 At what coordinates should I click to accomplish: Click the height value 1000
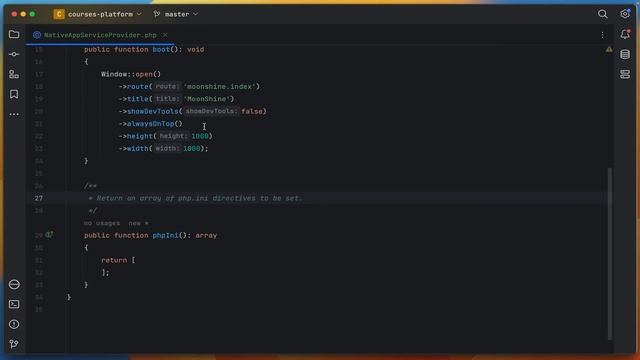(200, 136)
